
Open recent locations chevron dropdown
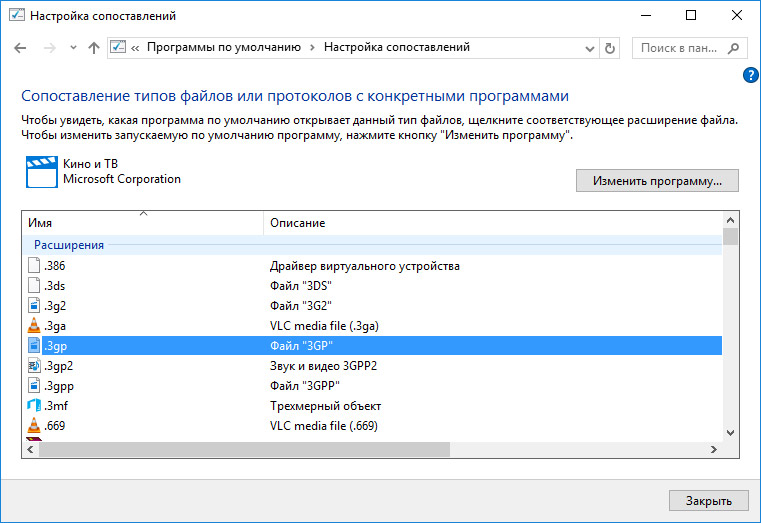tap(73, 48)
